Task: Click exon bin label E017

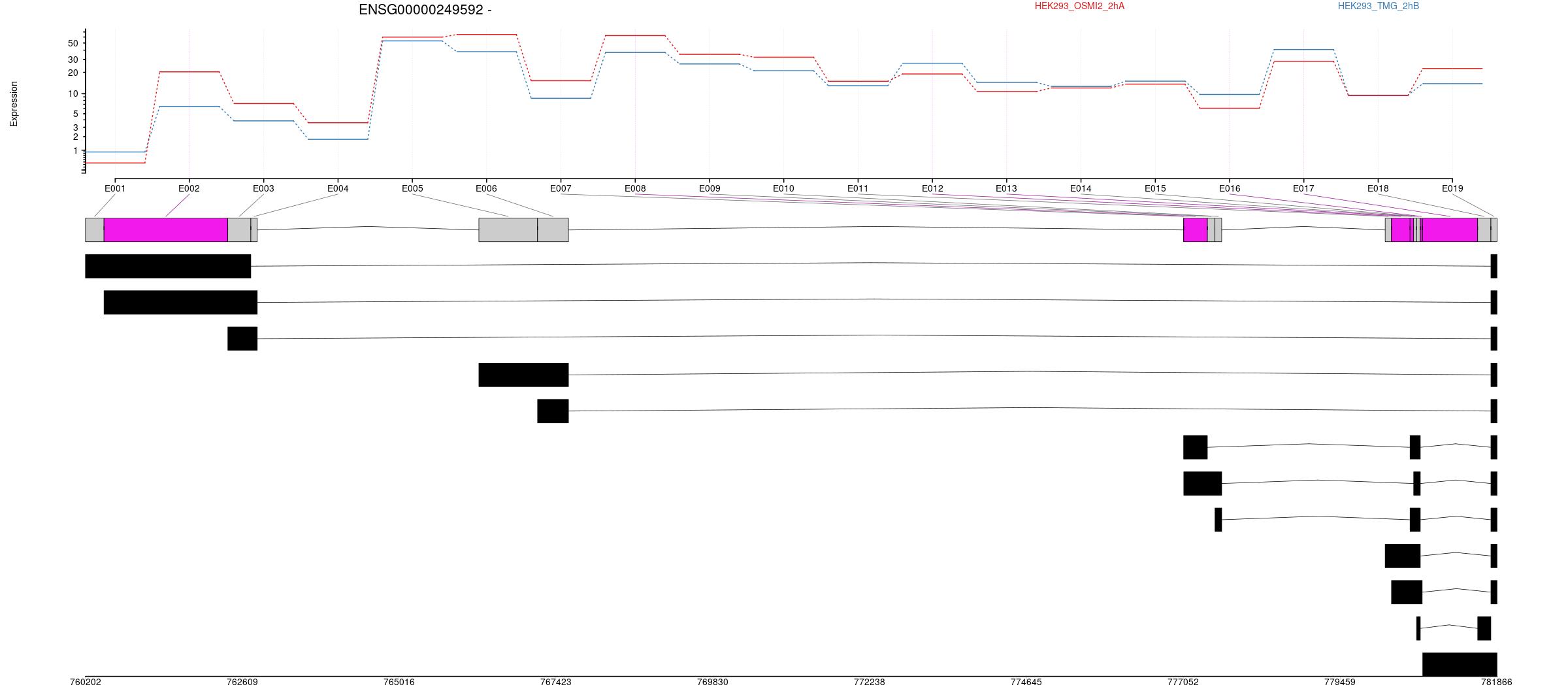Action: point(1303,188)
